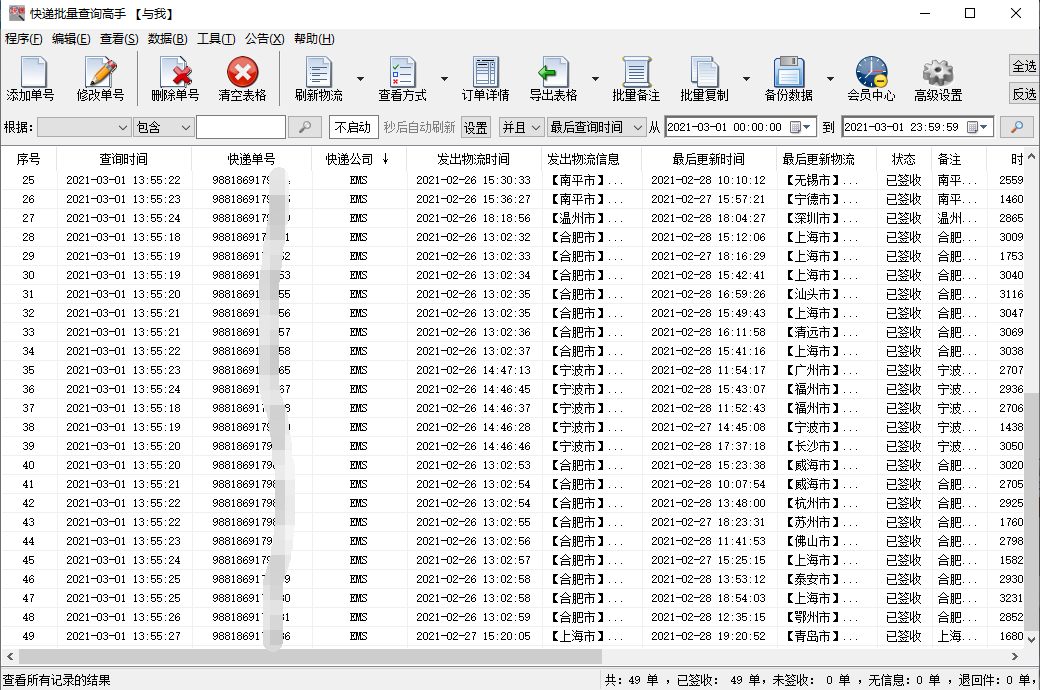This screenshot has width=1040, height=690.
Task: Click the 批量复制 batch copy icon
Action: coord(704,78)
